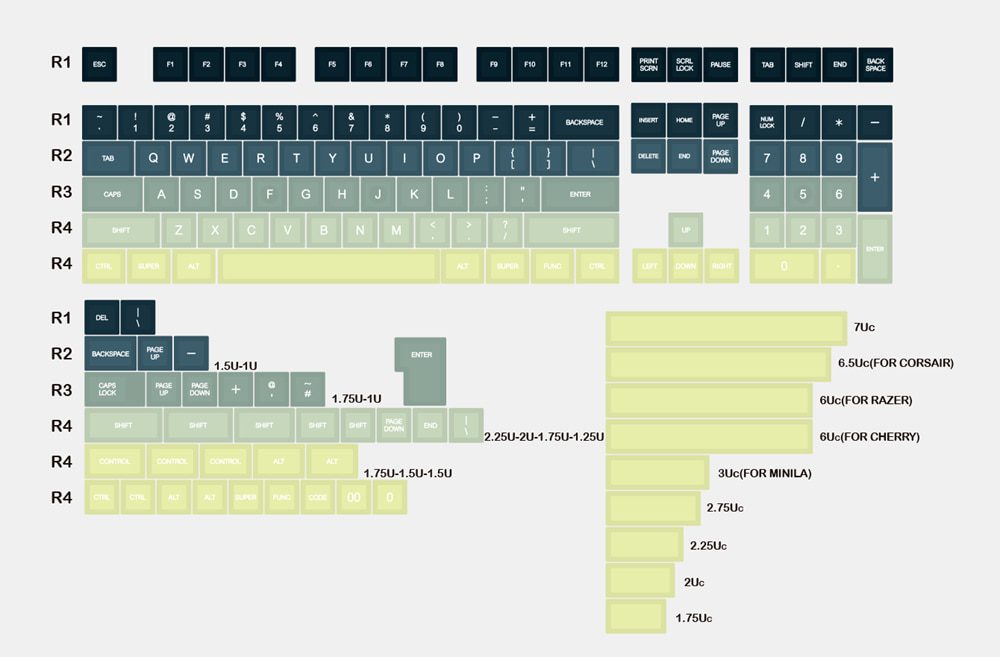Viewport: 1000px width, 657px height.
Task: Click the CODE keycap
Action: (317, 497)
